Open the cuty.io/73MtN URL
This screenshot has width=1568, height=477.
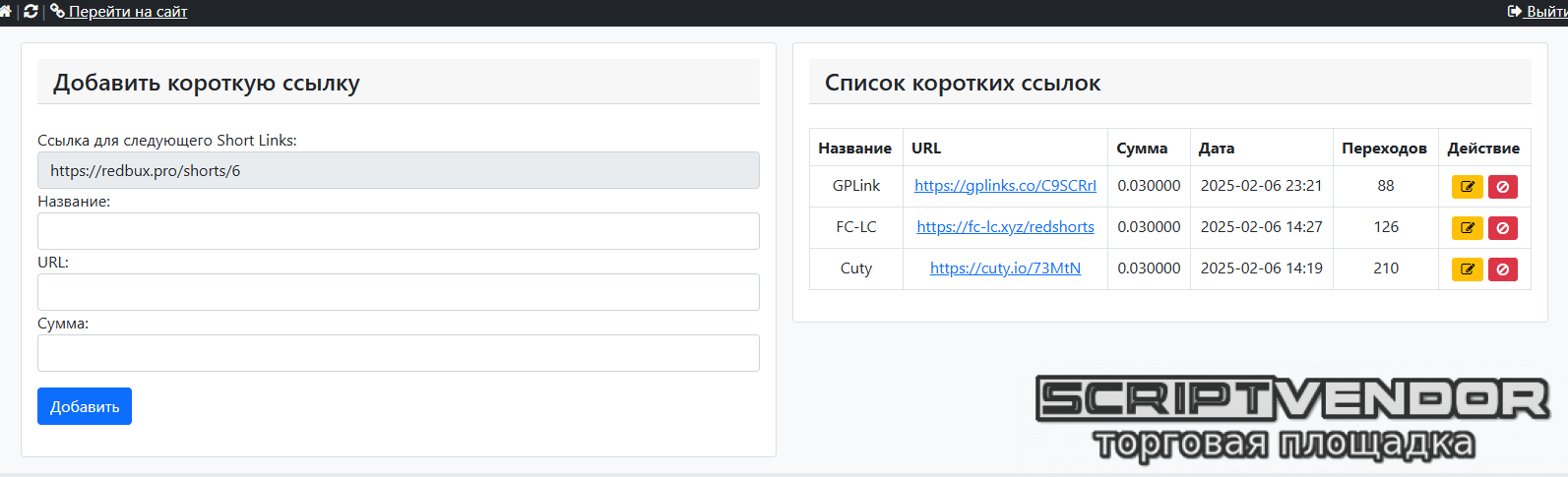pyautogui.click(x=1005, y=268)
